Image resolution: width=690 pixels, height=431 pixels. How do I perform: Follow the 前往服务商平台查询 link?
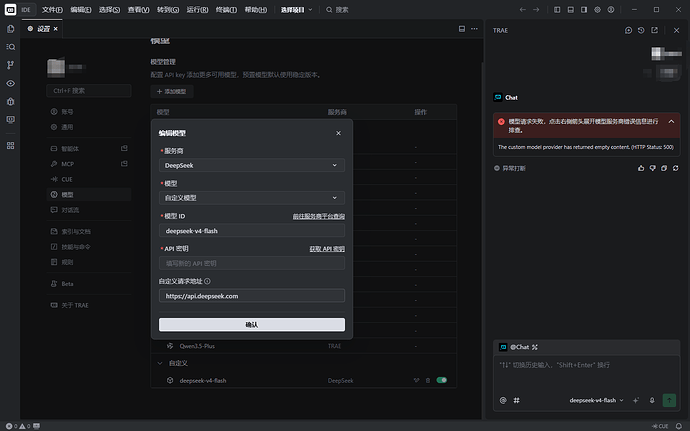(319, 216)
